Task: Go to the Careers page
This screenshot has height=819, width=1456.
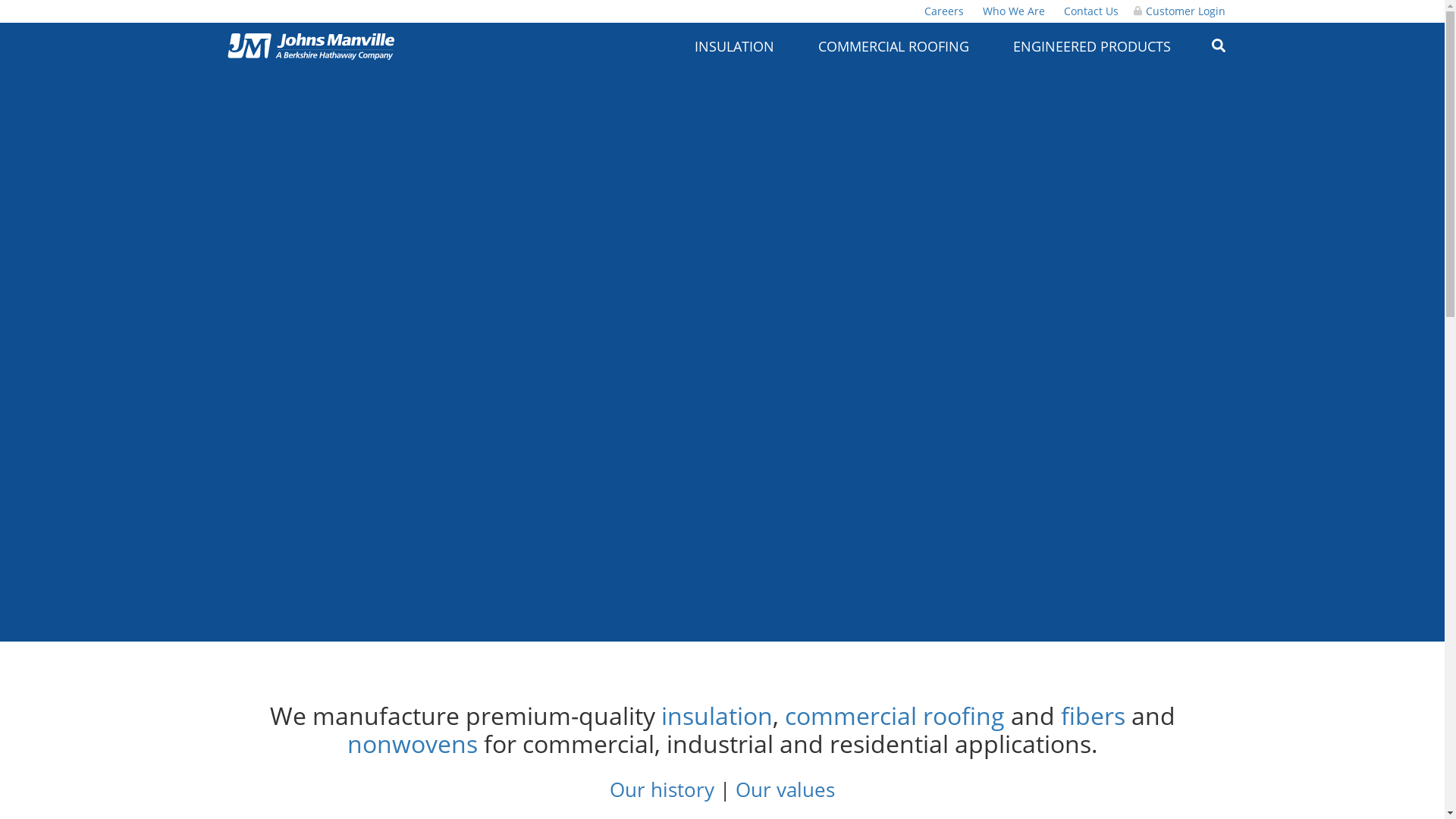Action: click(943, 11)
